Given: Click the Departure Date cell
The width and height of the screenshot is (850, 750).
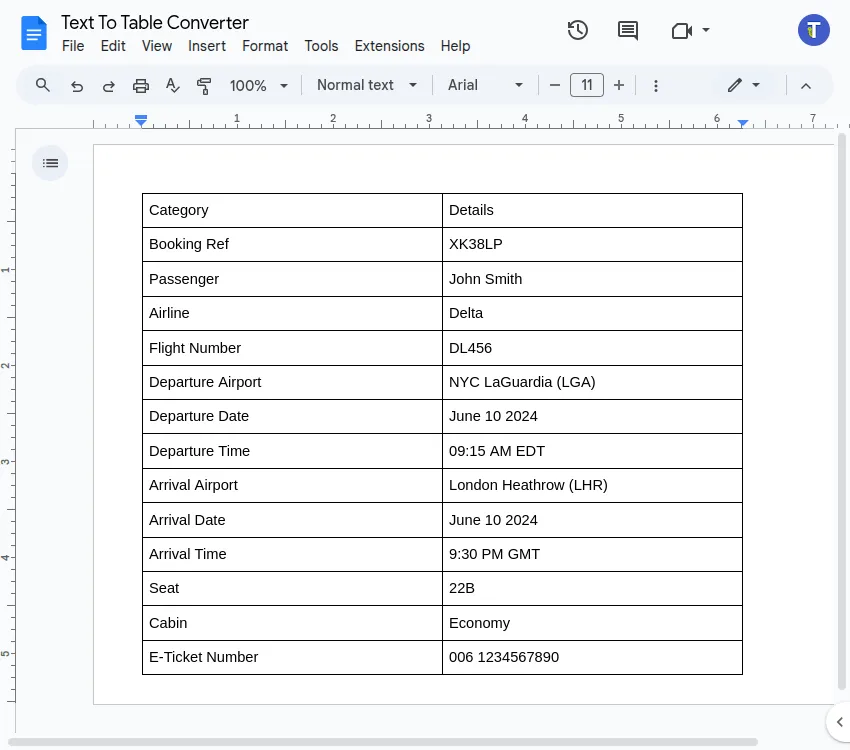Looking at the screenshot, I should (292, 416).
